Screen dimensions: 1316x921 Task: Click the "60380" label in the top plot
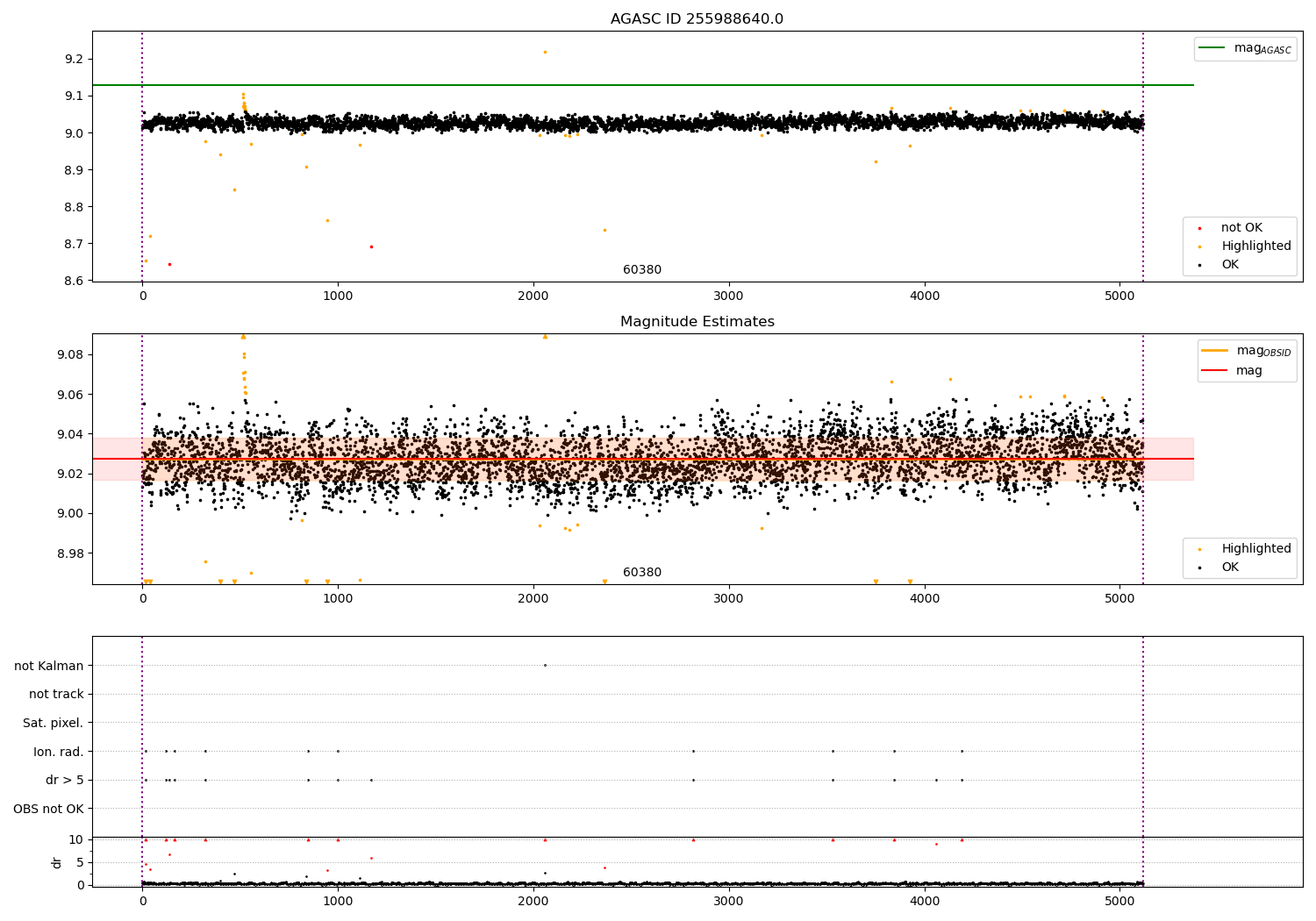click(x=642, y=270)
